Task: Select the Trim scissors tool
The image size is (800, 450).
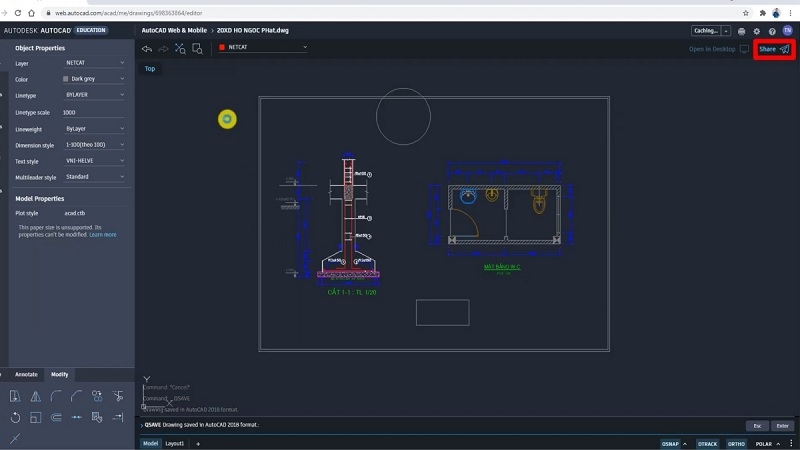Action: pyautogui.click(x=118, y=396)
